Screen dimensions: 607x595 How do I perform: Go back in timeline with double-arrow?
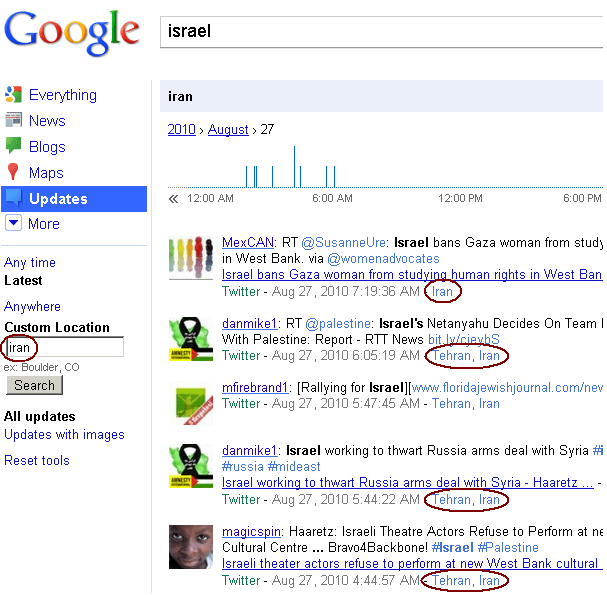point(173,199)
